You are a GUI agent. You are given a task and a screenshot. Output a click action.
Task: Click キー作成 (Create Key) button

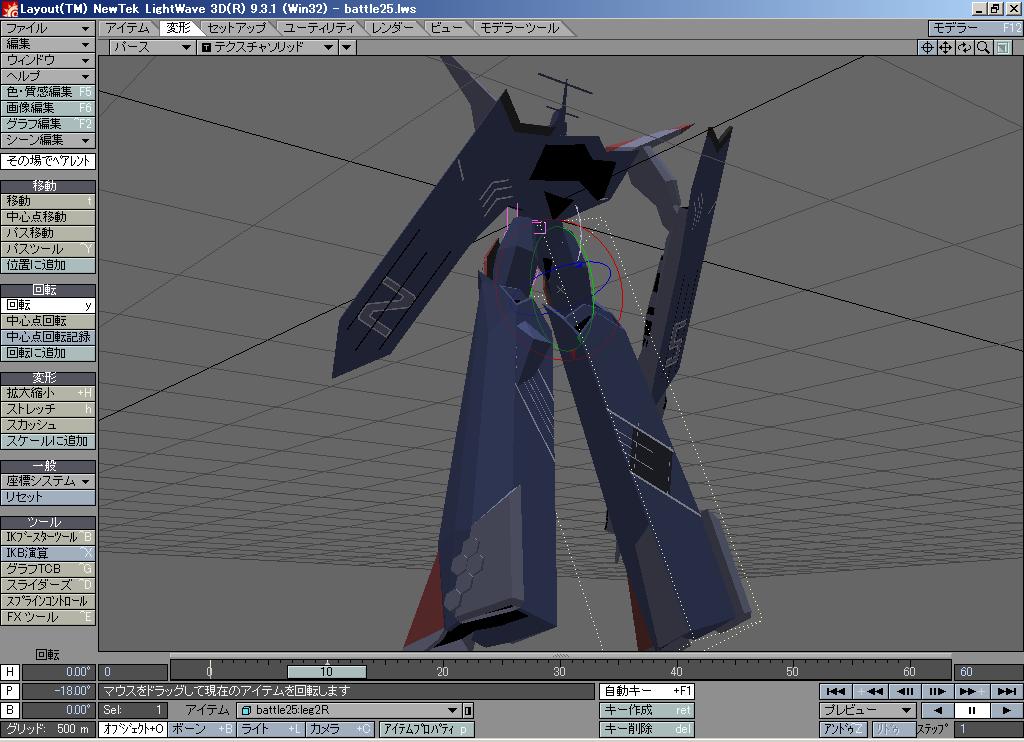(647, 710)
